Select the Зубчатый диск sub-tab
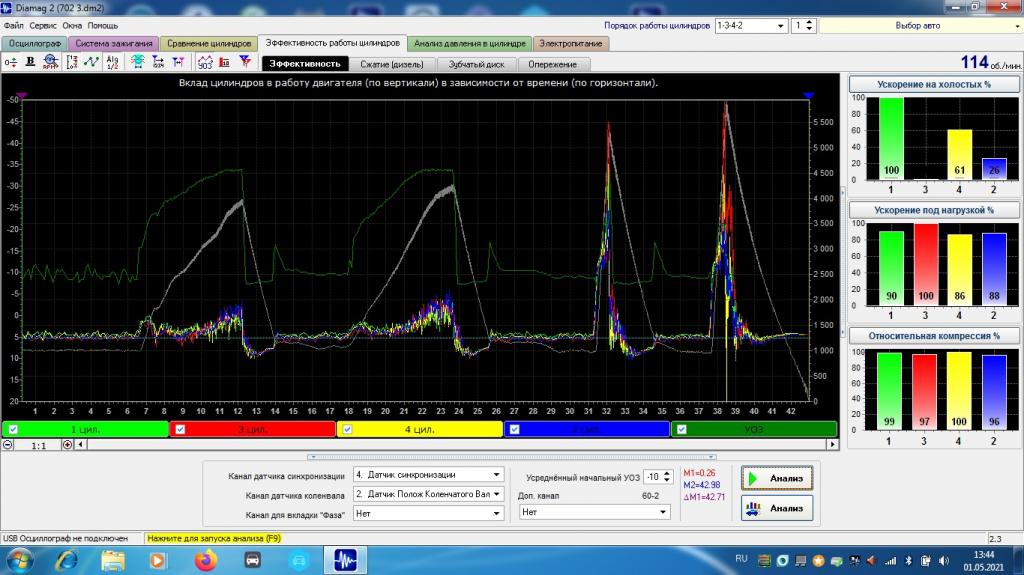Image resolution: width=1024 pixels, height=575 pixels. [476, 64]
